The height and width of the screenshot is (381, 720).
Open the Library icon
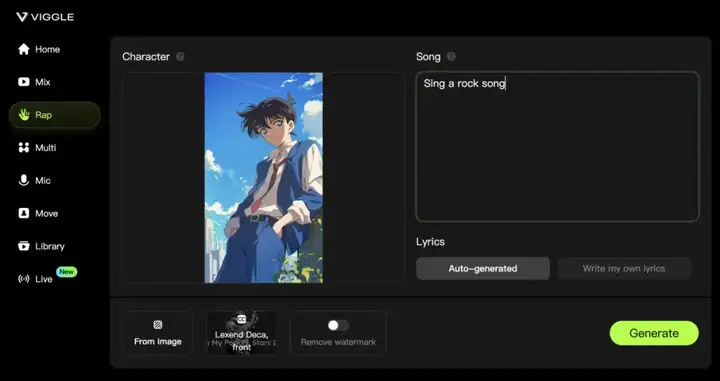pos(23,246)
